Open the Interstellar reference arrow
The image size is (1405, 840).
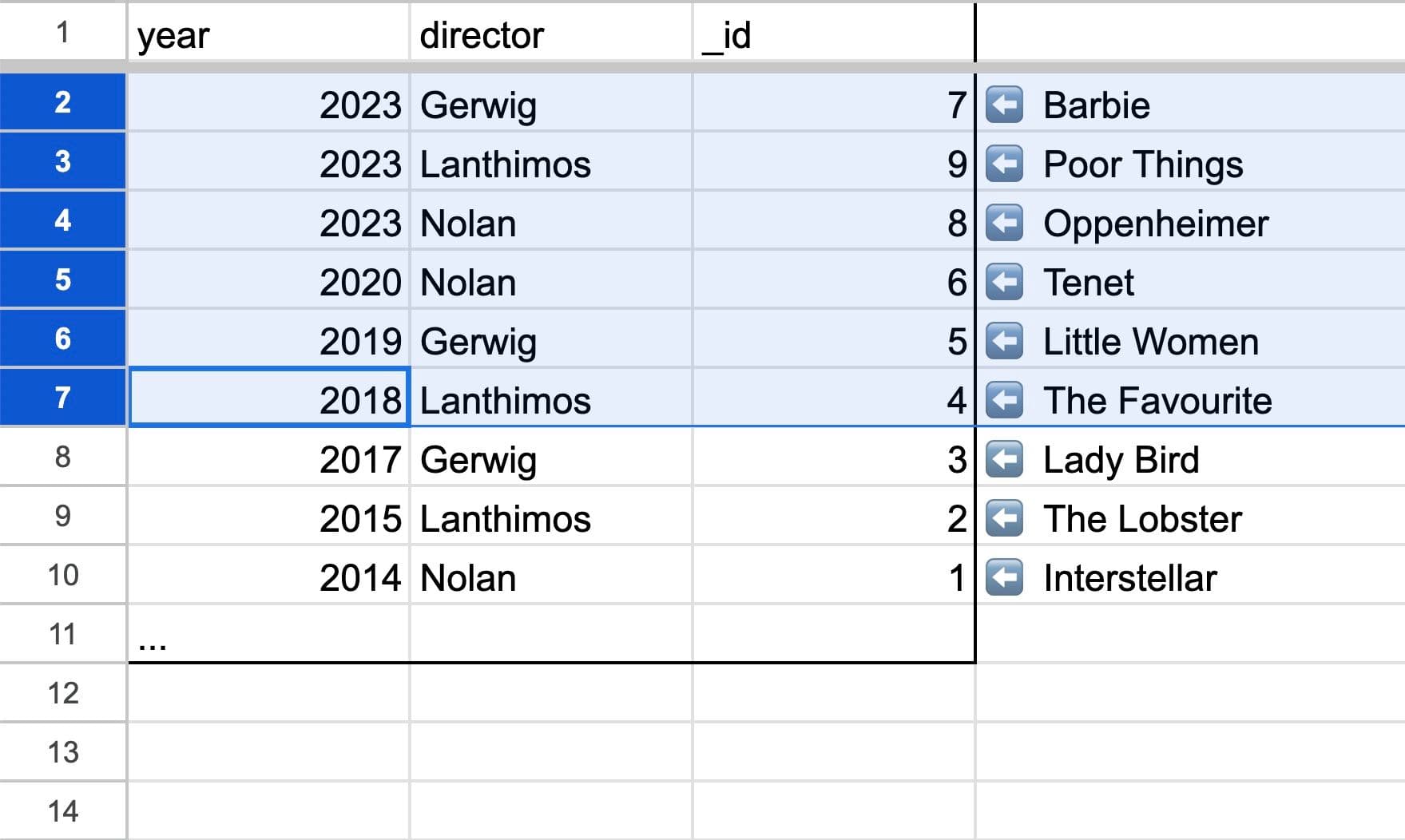coord(1007,577)
